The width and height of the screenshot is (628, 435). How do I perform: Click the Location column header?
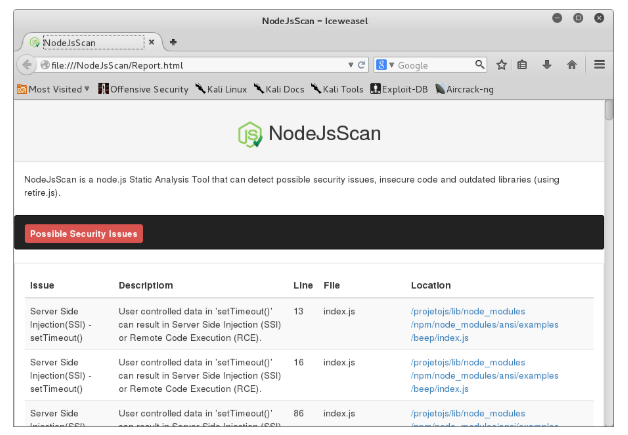click(431, 285)
